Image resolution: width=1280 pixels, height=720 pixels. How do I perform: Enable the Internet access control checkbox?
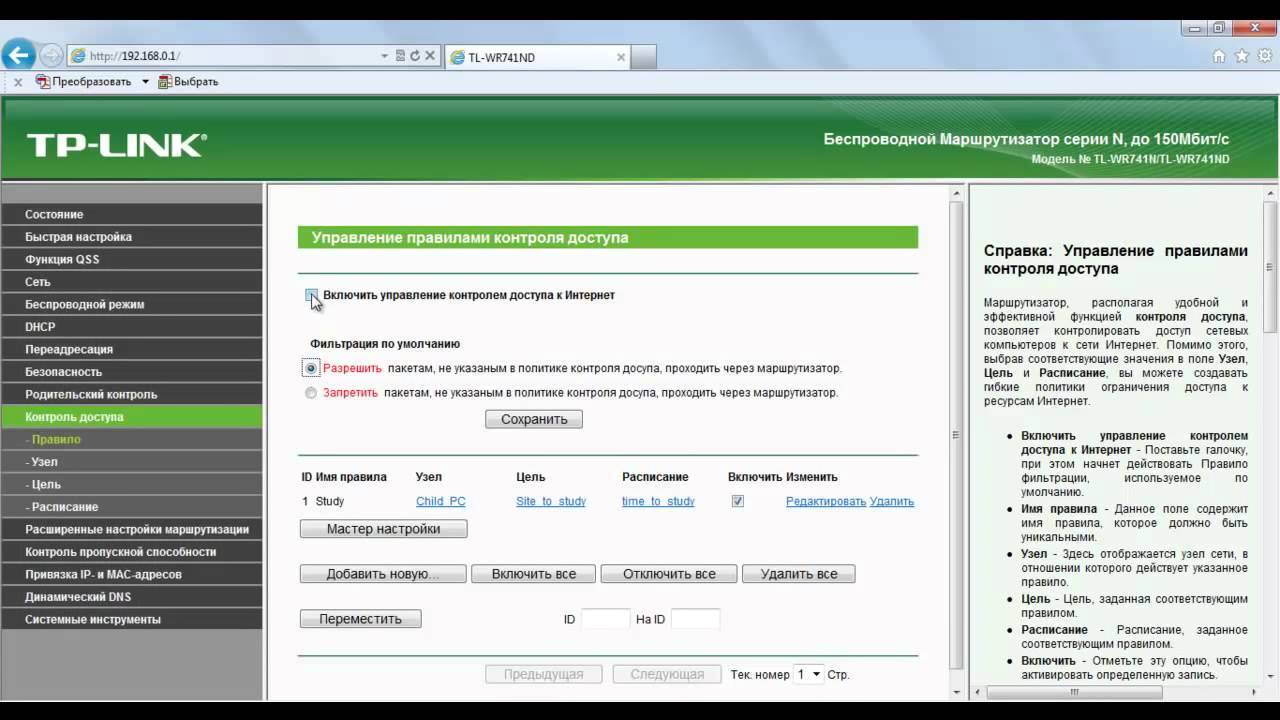(x=311, y=295)
